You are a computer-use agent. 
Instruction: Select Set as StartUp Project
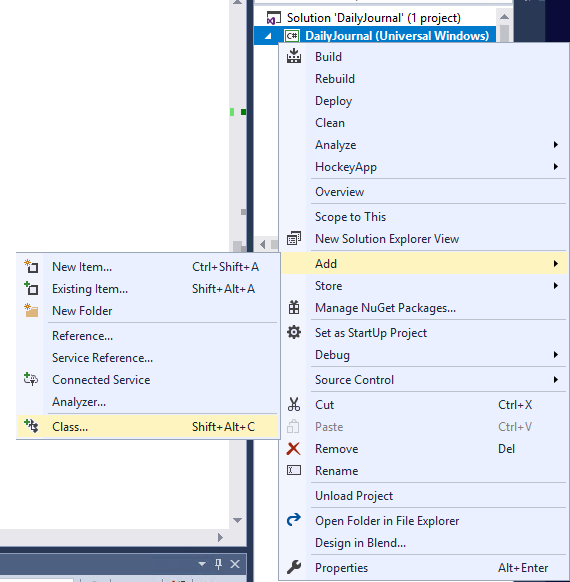[x=371, y=333]
